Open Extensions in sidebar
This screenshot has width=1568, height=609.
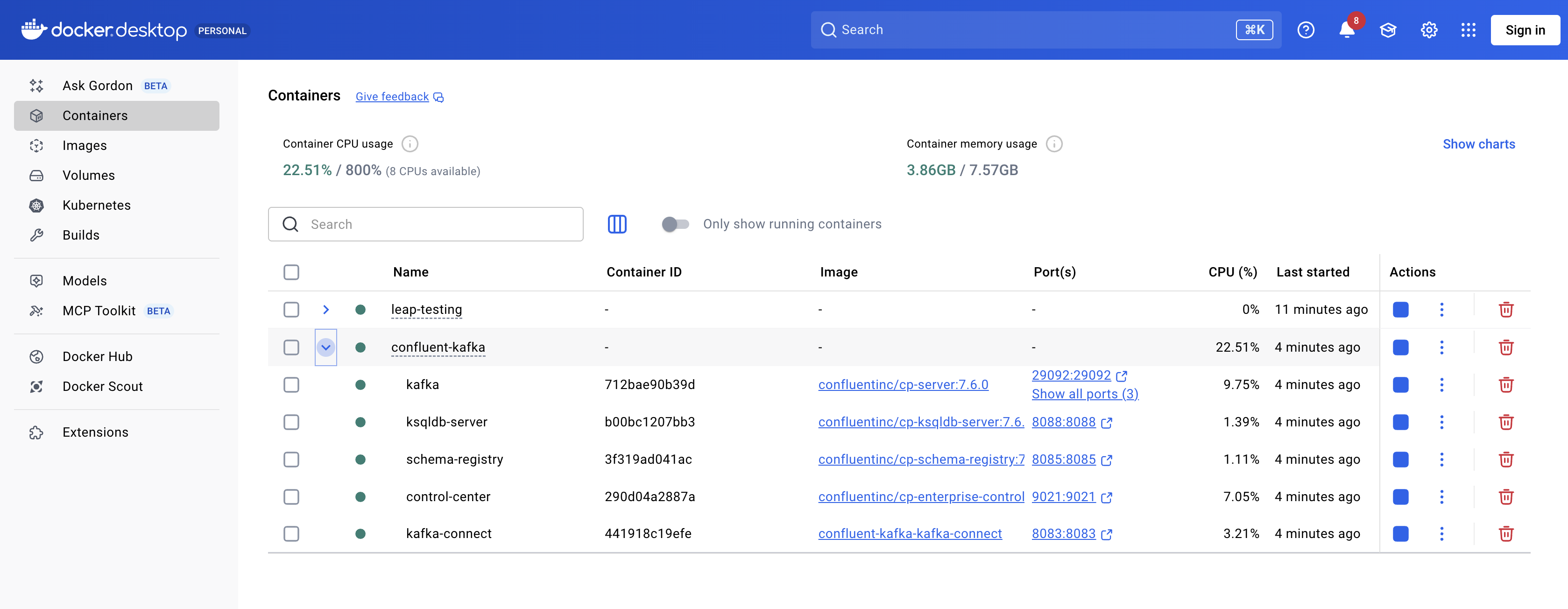[x=116, y=432]
